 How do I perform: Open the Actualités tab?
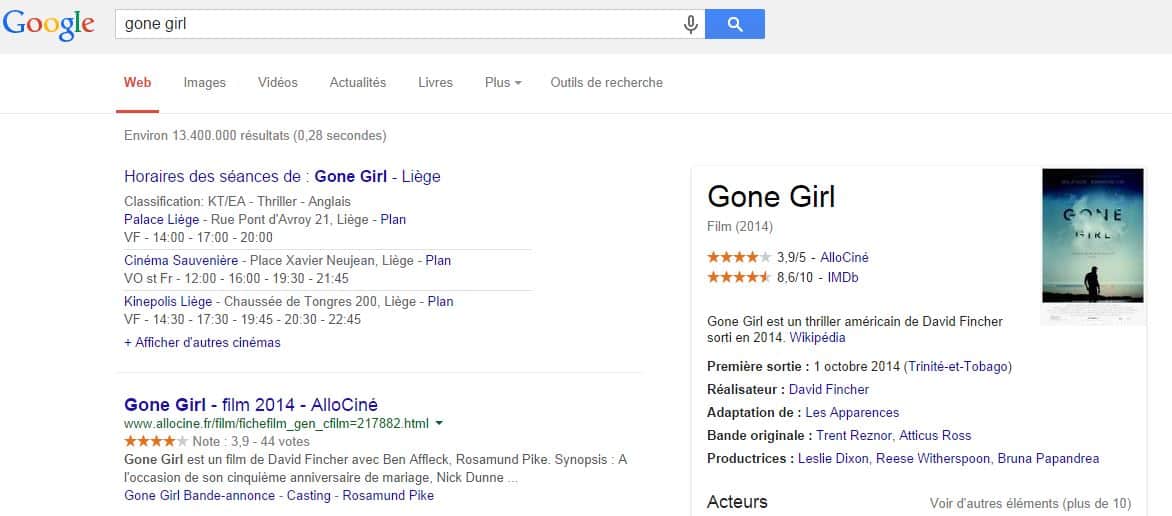358,82
